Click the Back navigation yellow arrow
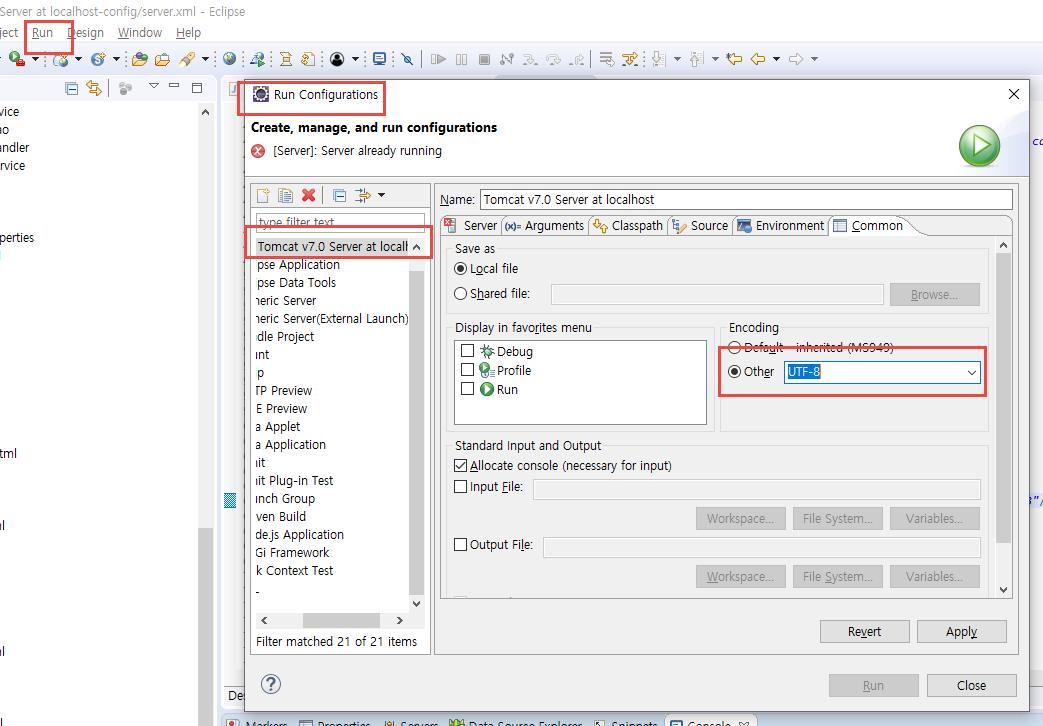1043x726 pixels. click(758, 59)
